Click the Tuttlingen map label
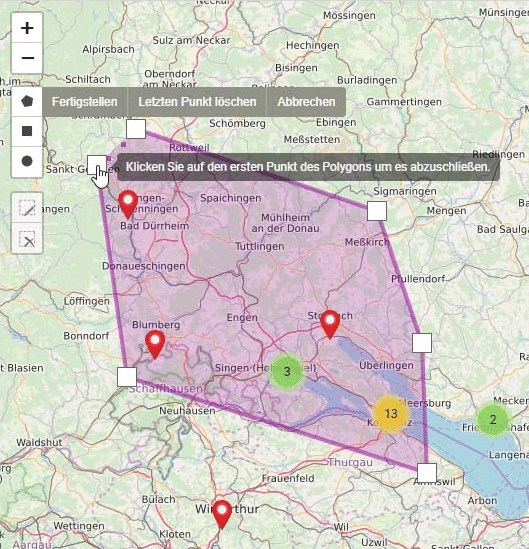529x549 pixels. (259, 246)
